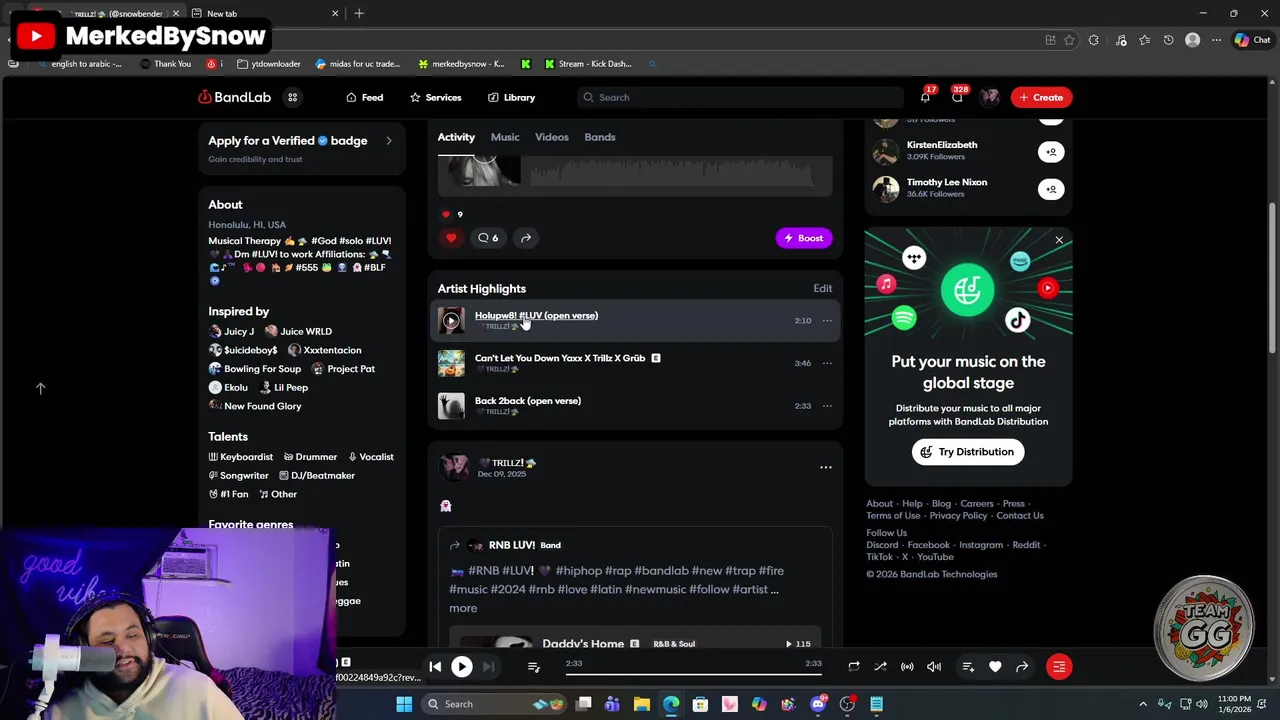Image resolution: width=1280 pixels, height=720 pixels.
Task: Open RNB LUV! band link
Action: 511,545
